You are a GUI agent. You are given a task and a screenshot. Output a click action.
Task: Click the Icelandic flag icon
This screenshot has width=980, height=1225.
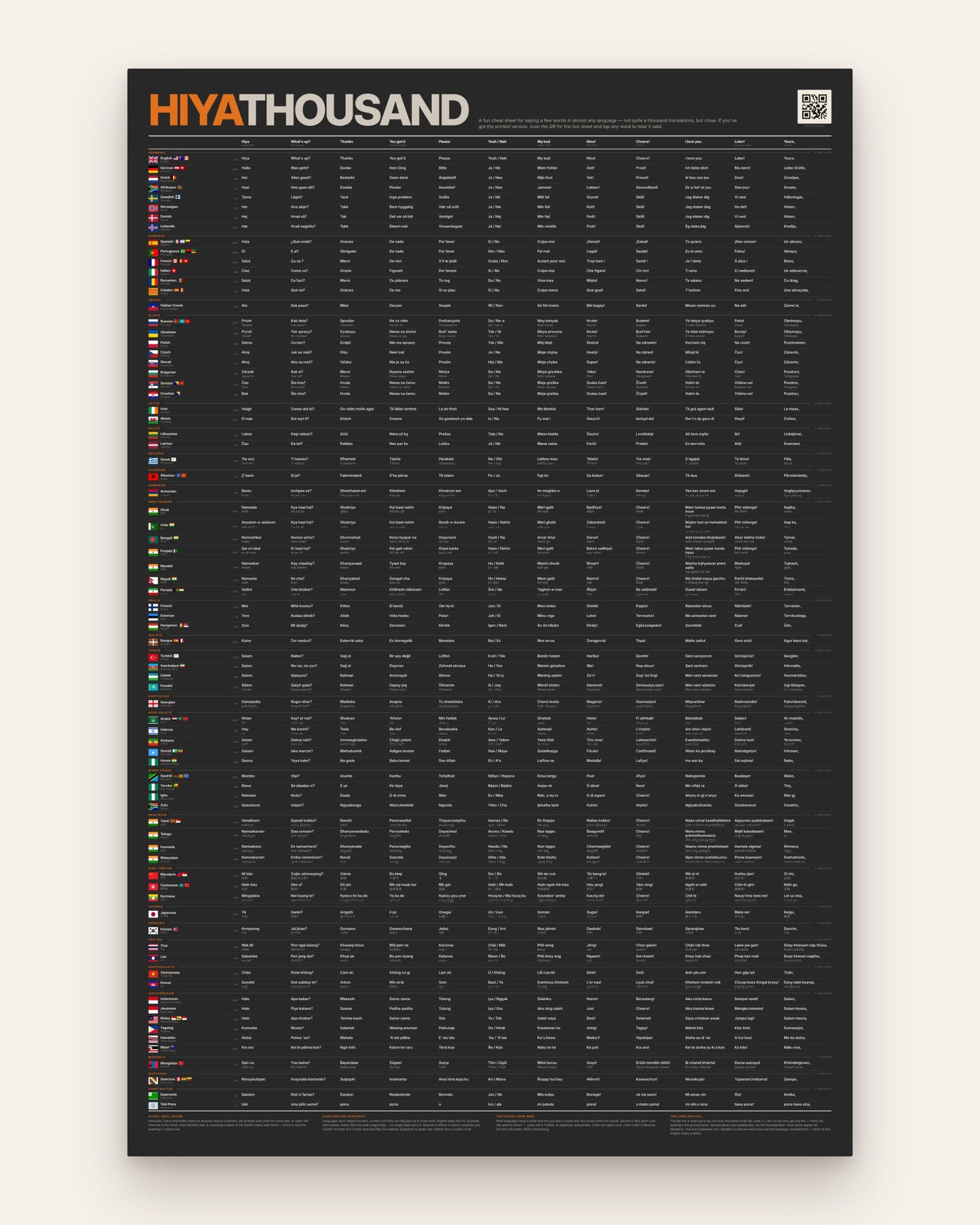(153, 227)
